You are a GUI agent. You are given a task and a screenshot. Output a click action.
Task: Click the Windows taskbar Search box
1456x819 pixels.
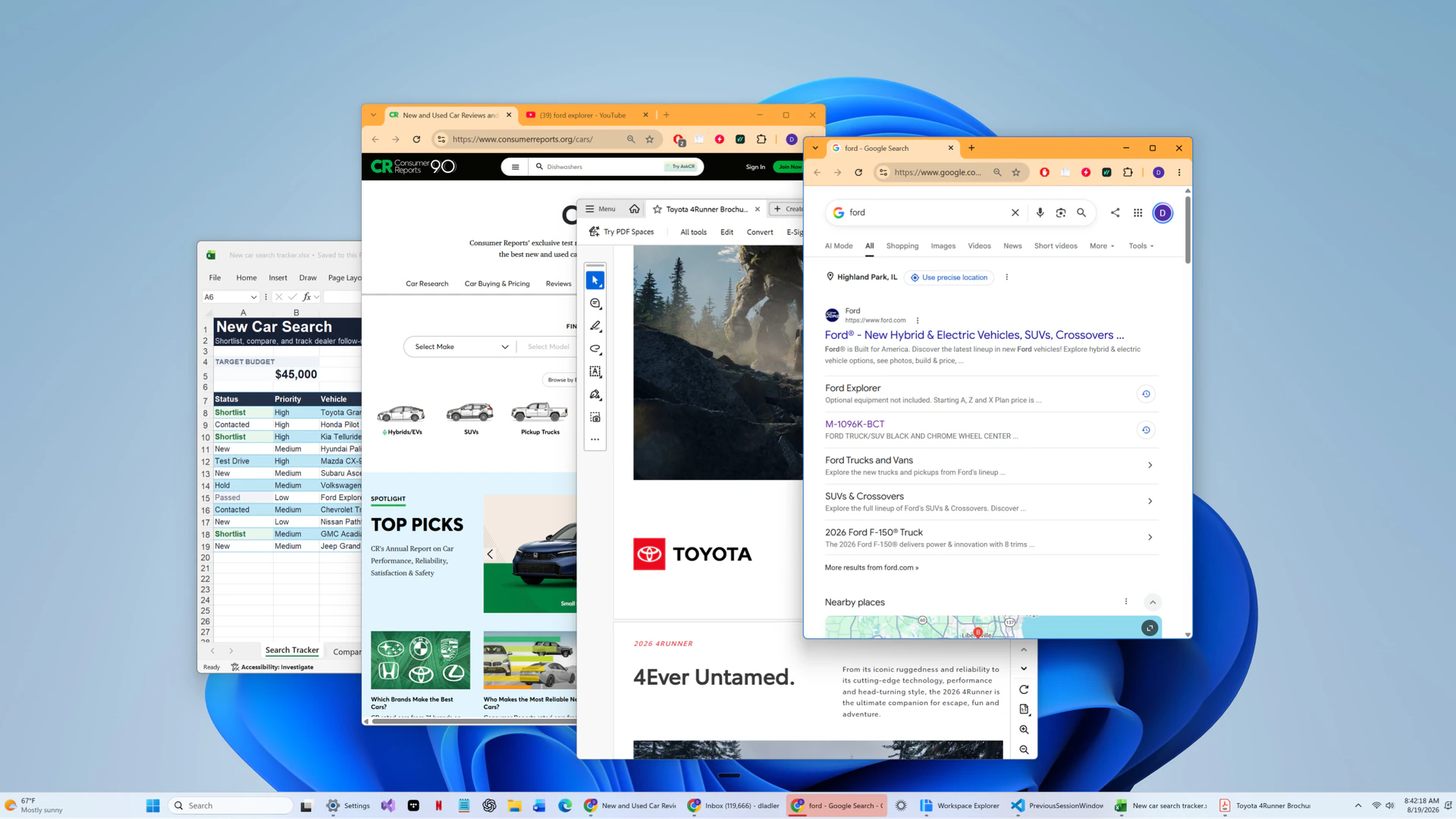pyautogui.click(x=231, y=805)
